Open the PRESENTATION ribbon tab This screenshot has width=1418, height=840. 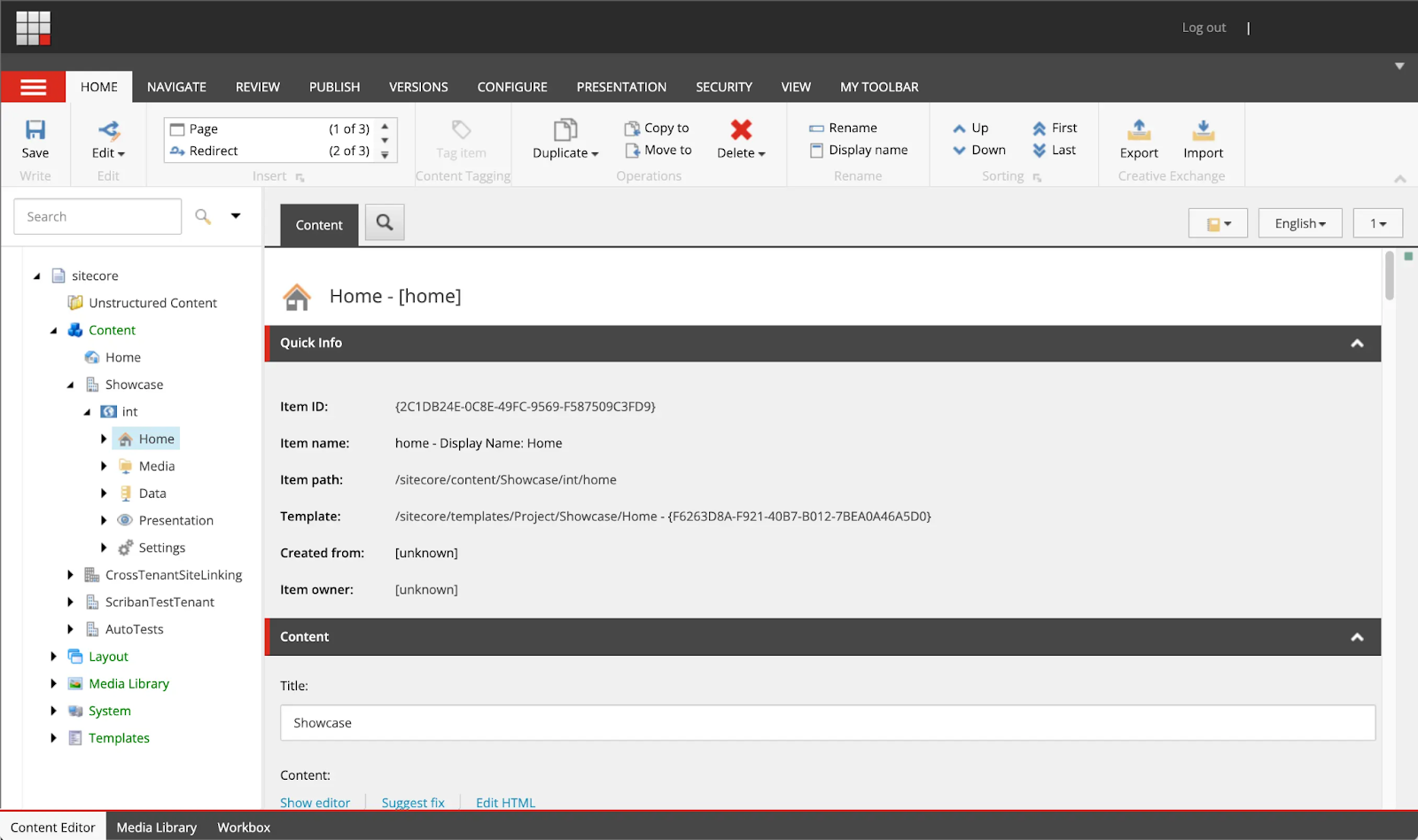[x=621, y=87]
